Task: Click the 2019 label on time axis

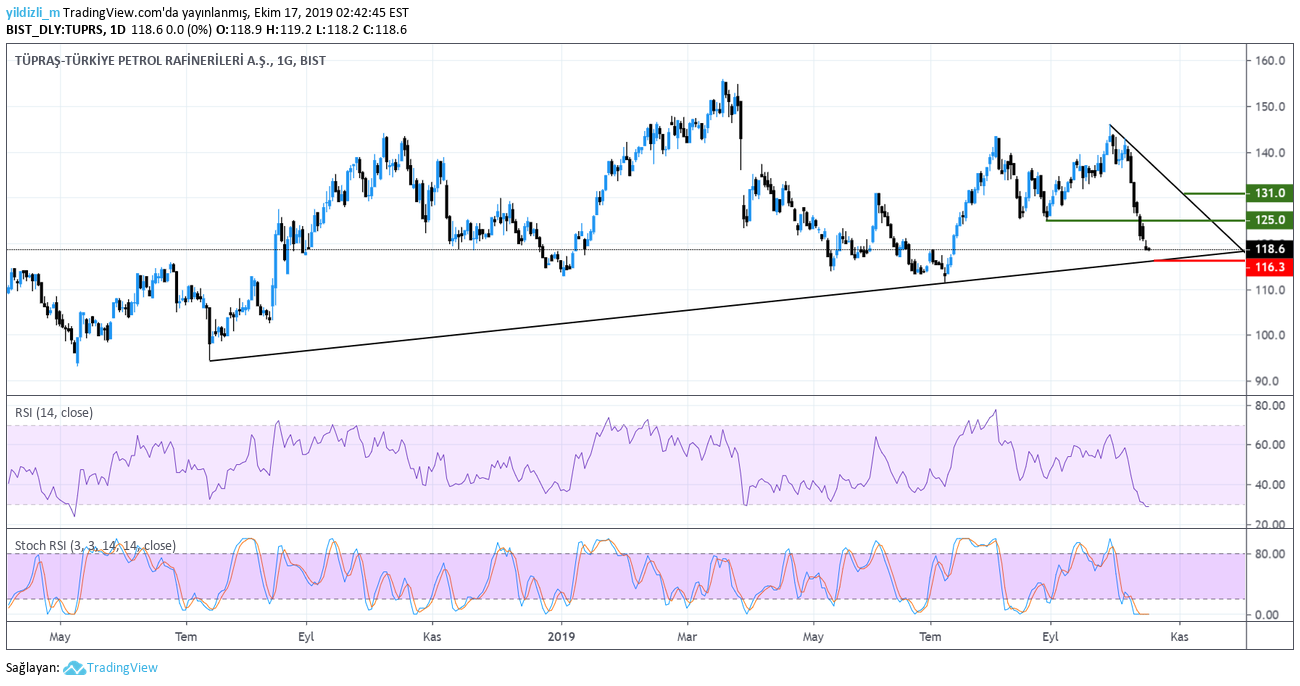Action: pos(562,635)
